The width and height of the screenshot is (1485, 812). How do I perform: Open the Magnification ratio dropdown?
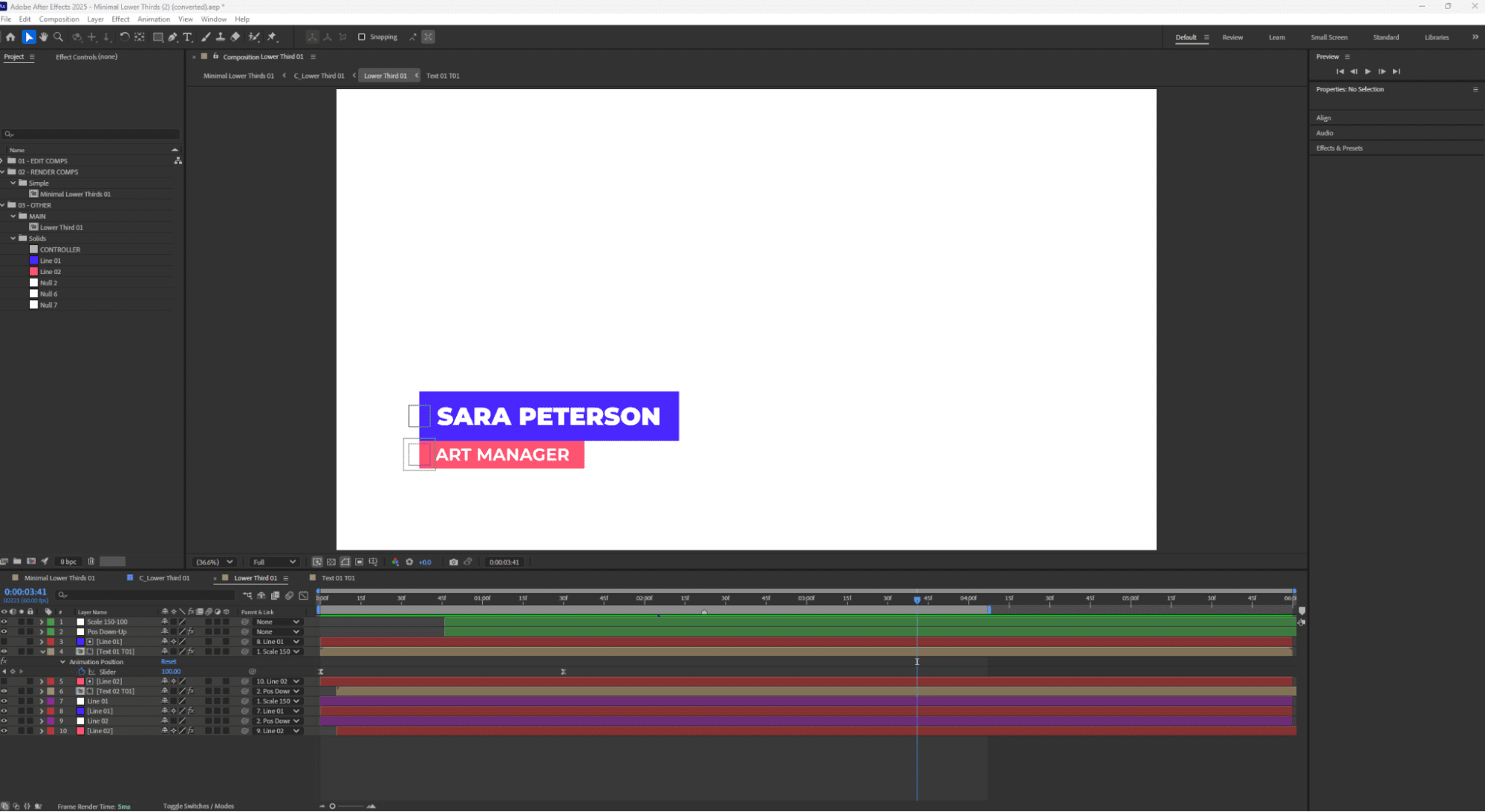pos(213,562)
